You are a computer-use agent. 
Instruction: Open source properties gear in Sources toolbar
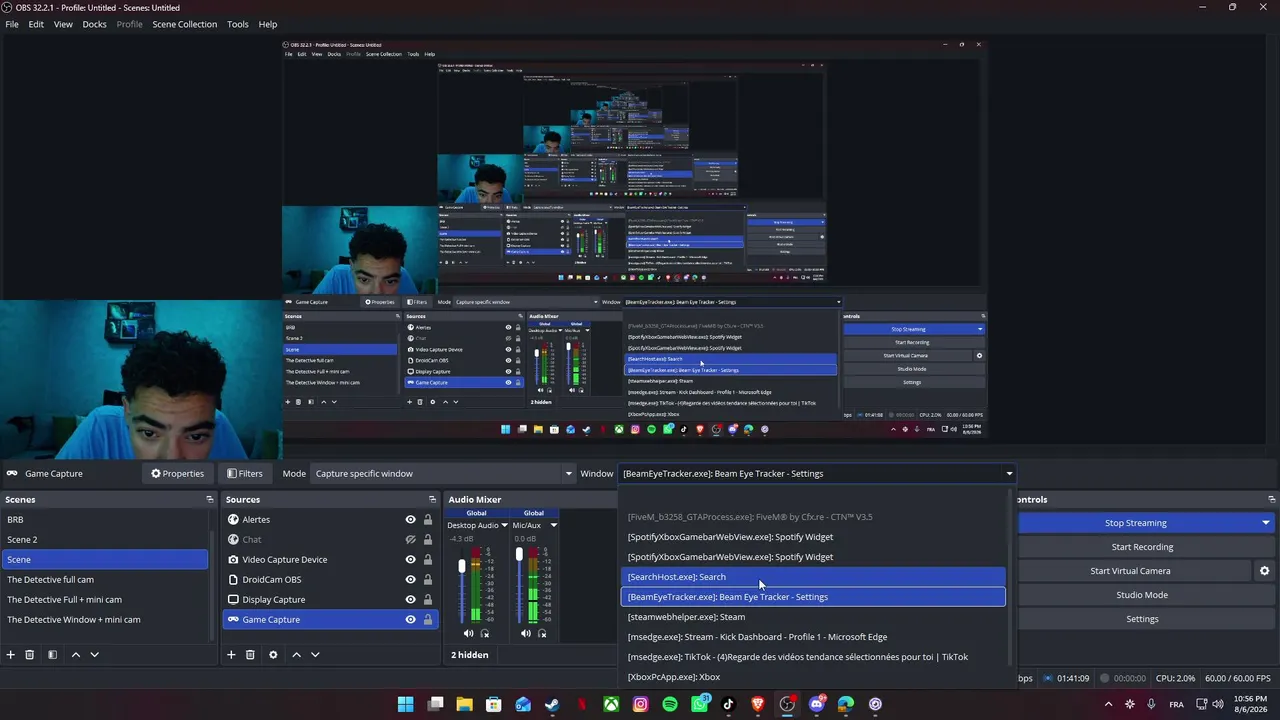coord(273,655)
